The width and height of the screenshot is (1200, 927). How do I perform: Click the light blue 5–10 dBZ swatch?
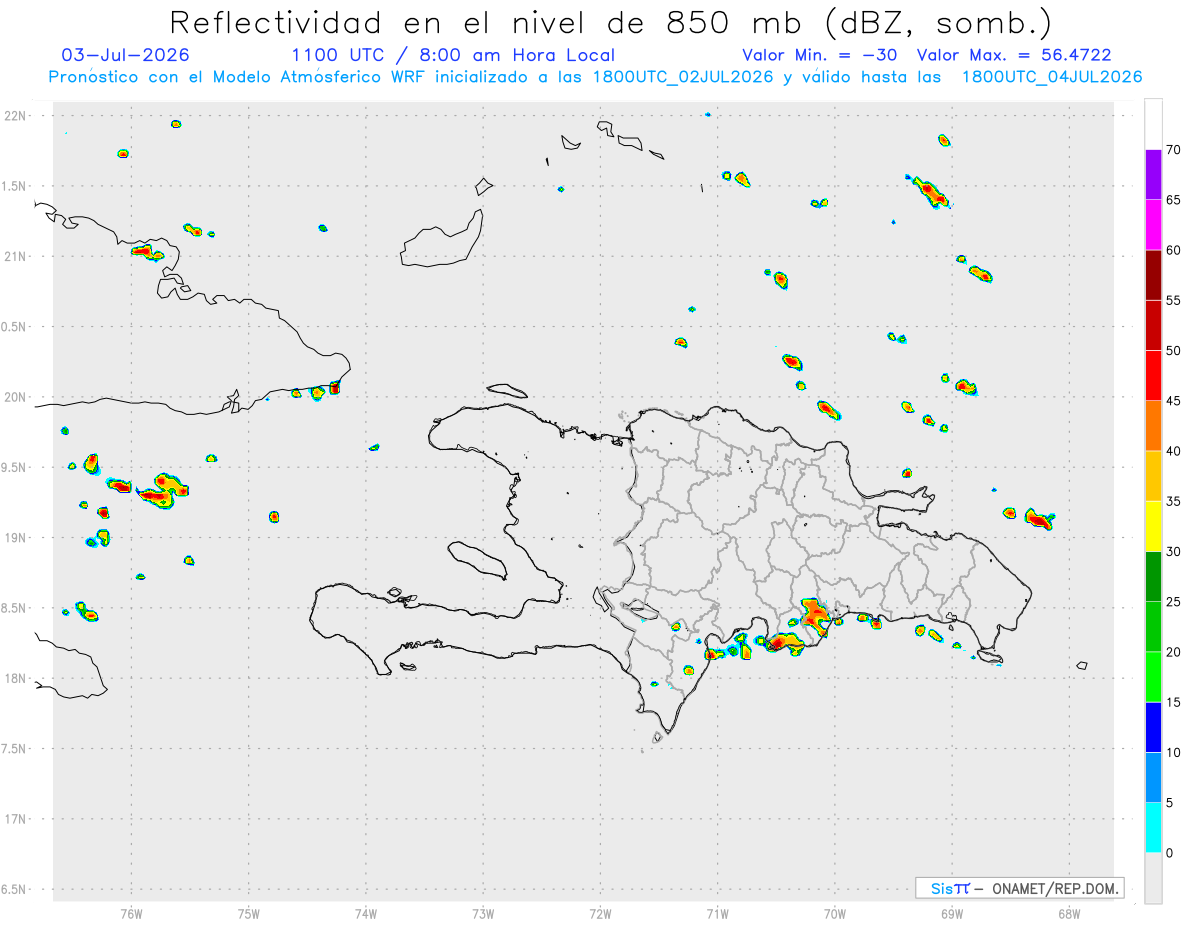1153,777
